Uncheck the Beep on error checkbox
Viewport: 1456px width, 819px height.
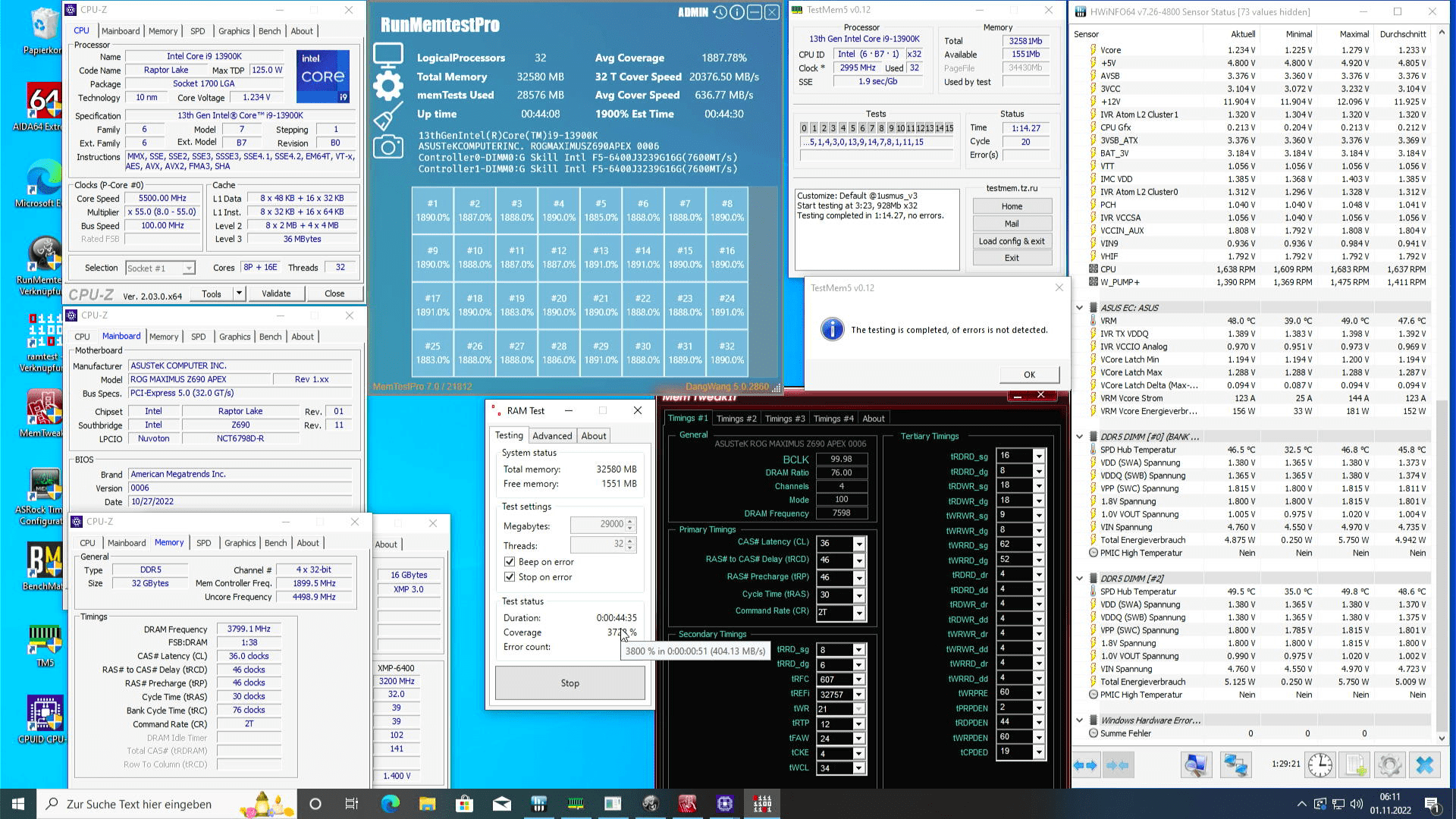tap(510, 562)
